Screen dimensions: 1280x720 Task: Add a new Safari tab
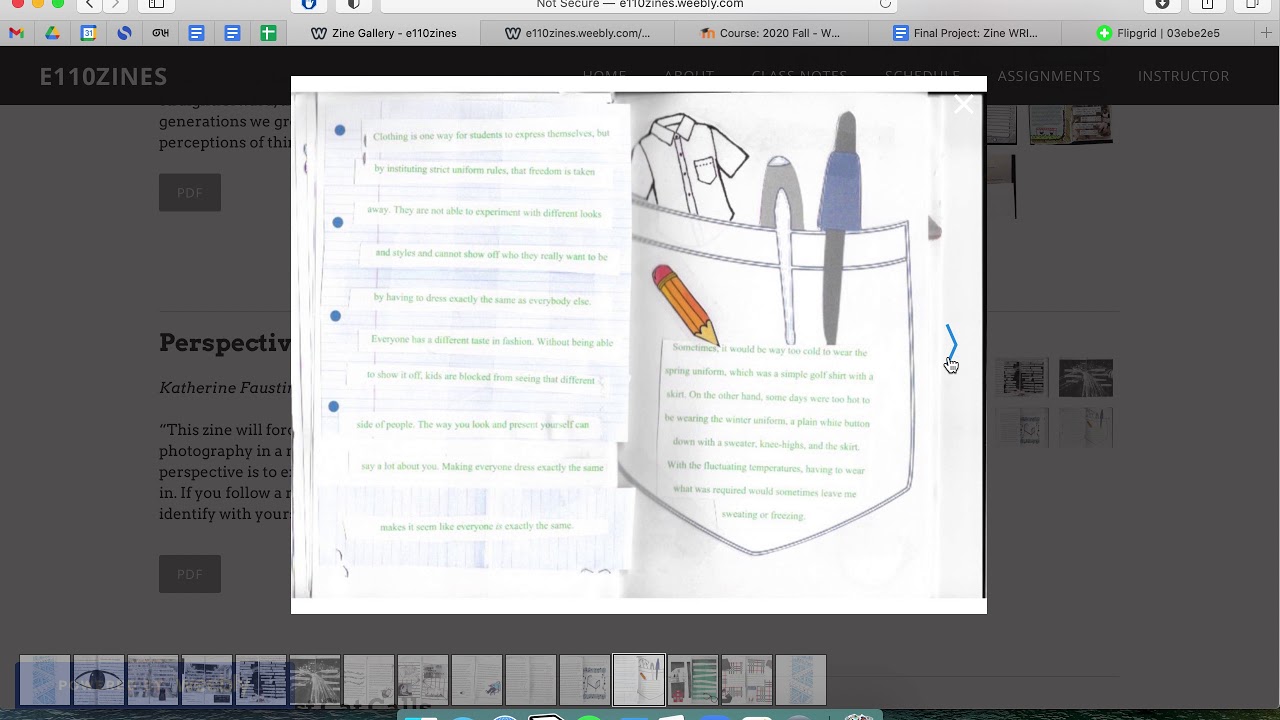(x=1267, y=33)
